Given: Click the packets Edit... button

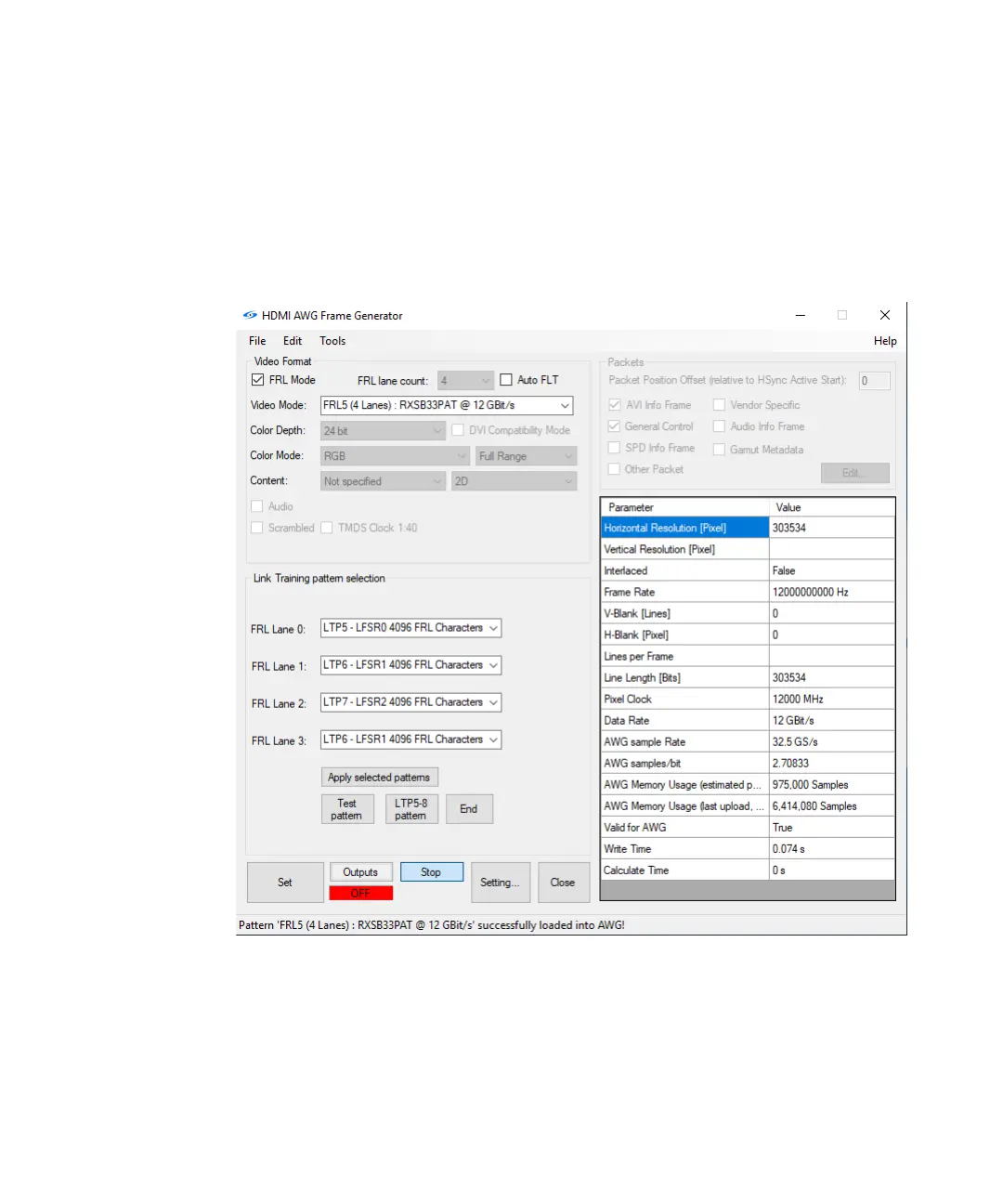Looking at the screenshot, I should point(854,473).
